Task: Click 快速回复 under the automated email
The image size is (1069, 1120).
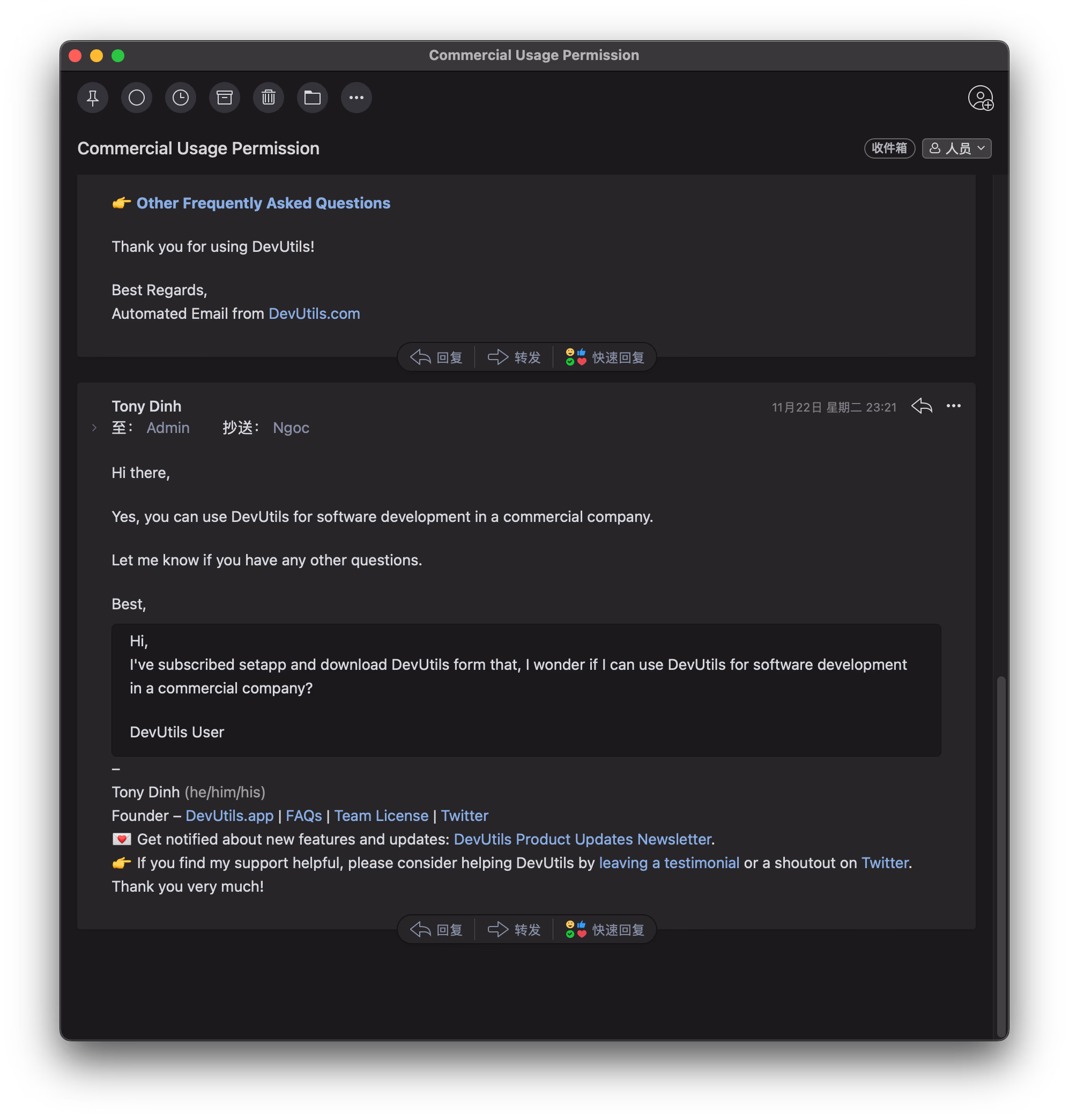Action: (x=605, y=358)
